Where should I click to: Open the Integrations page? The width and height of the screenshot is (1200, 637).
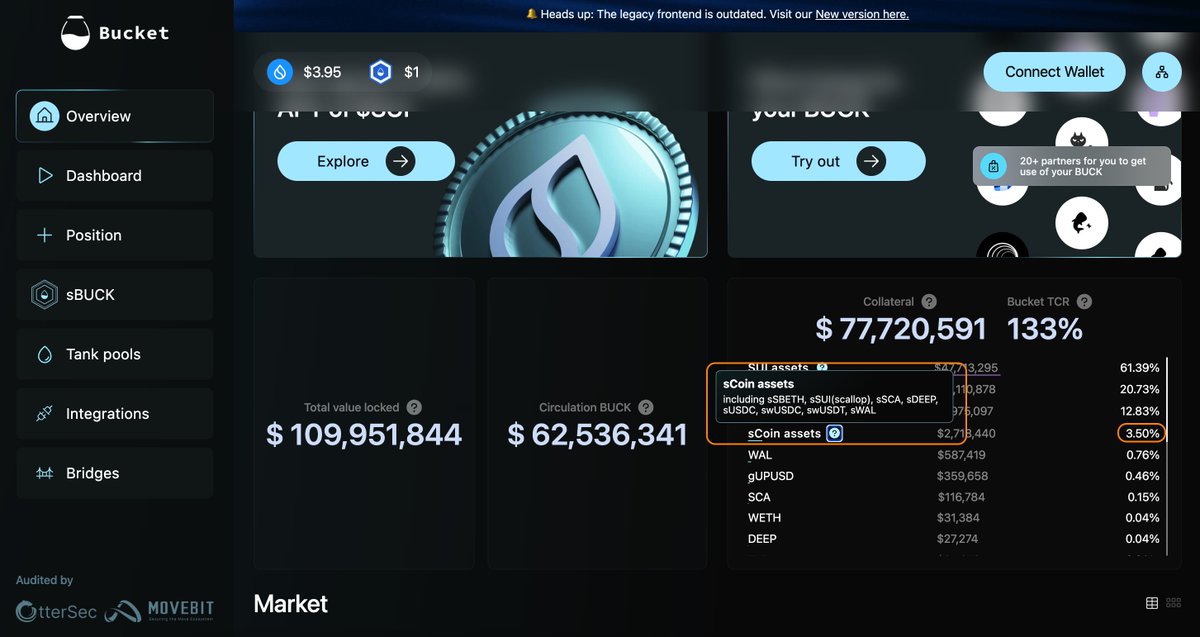point(114,414)
